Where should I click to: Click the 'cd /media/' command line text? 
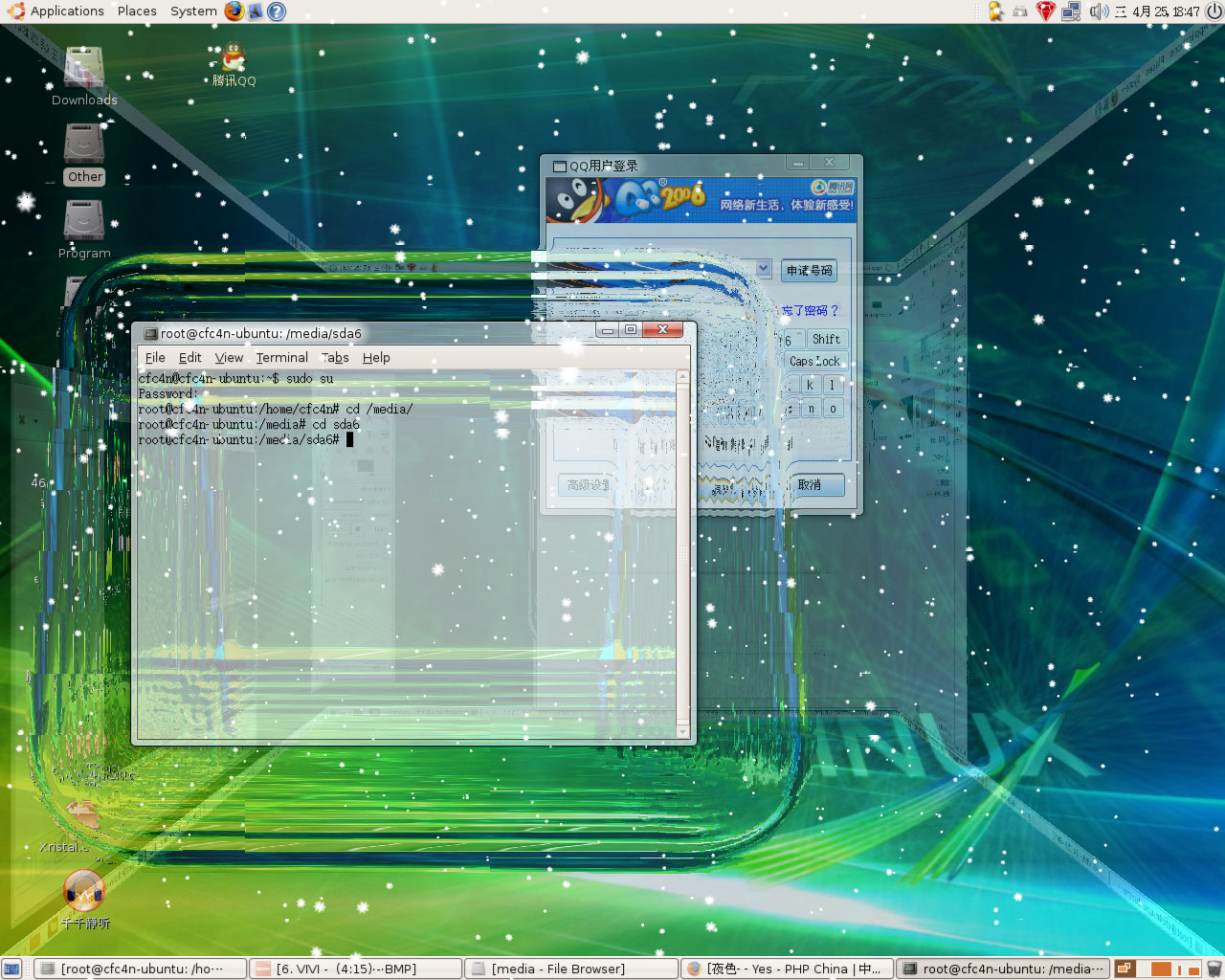379,410
